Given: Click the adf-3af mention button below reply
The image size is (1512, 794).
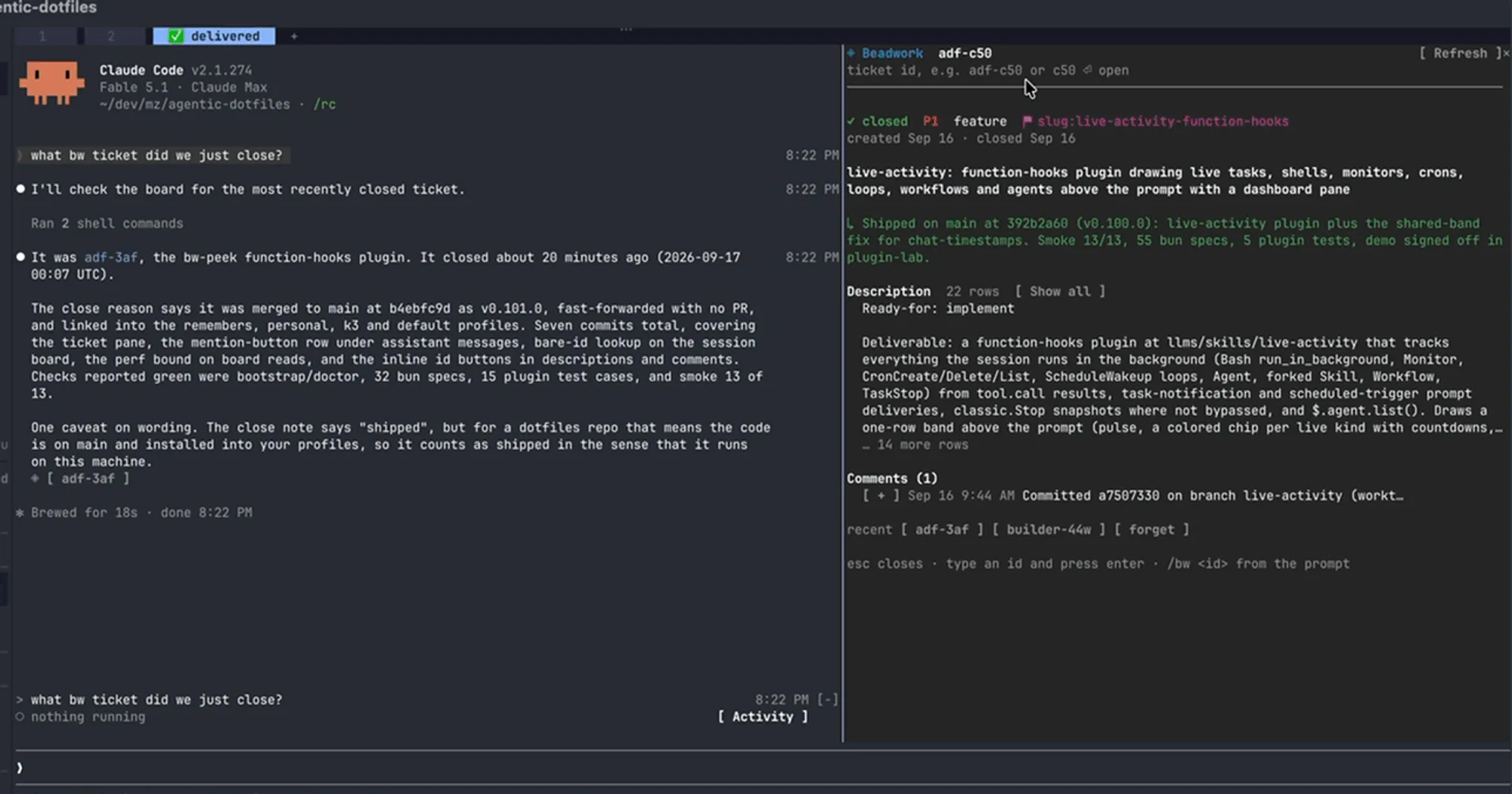Looking at the screenshot, I should [88, 479].
